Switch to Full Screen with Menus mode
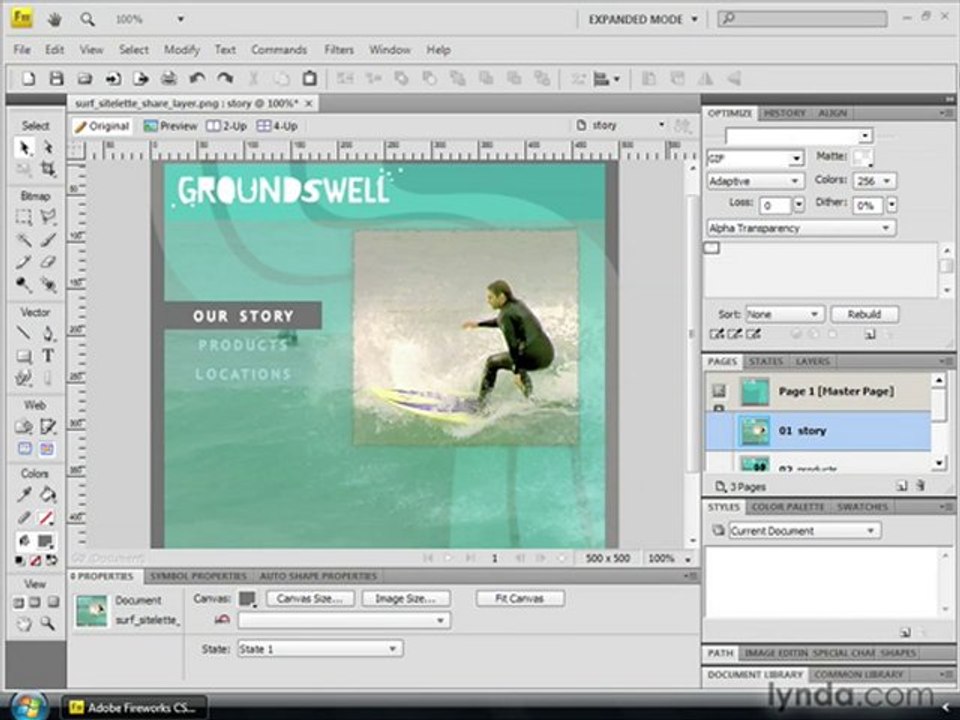960x720 pixels. coord(36,602)
